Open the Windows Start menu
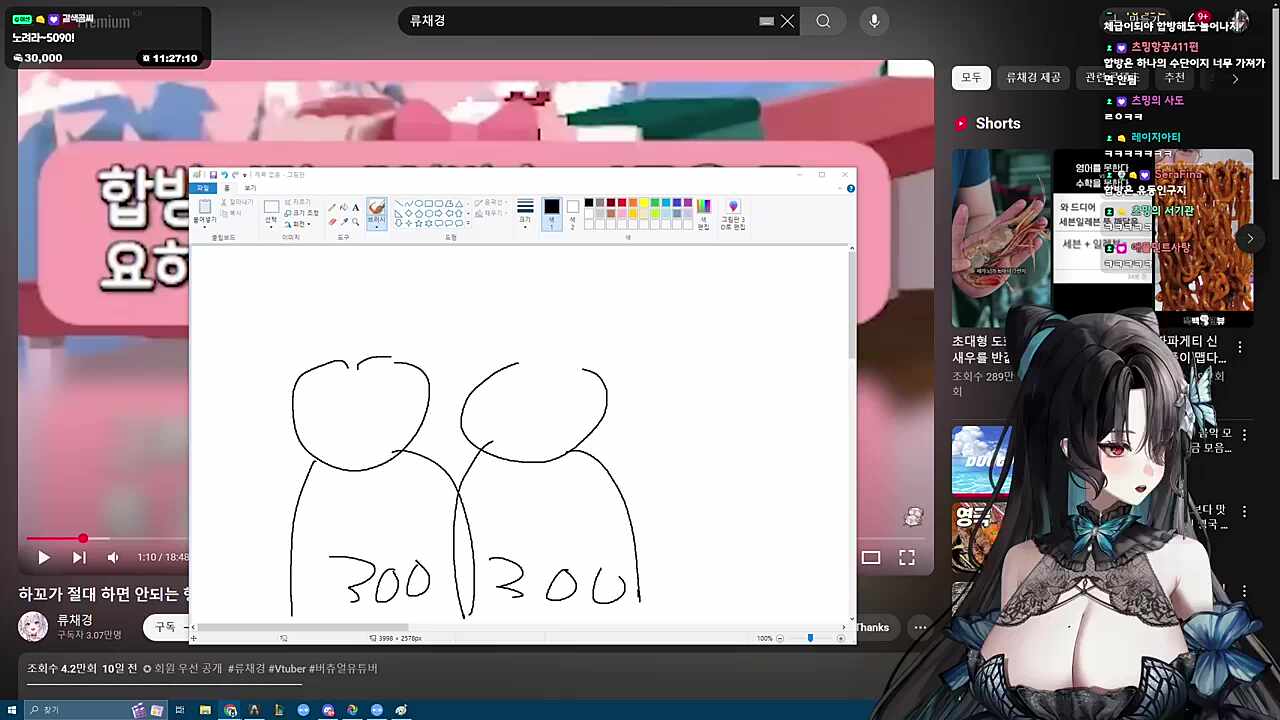 coord(12,710)
